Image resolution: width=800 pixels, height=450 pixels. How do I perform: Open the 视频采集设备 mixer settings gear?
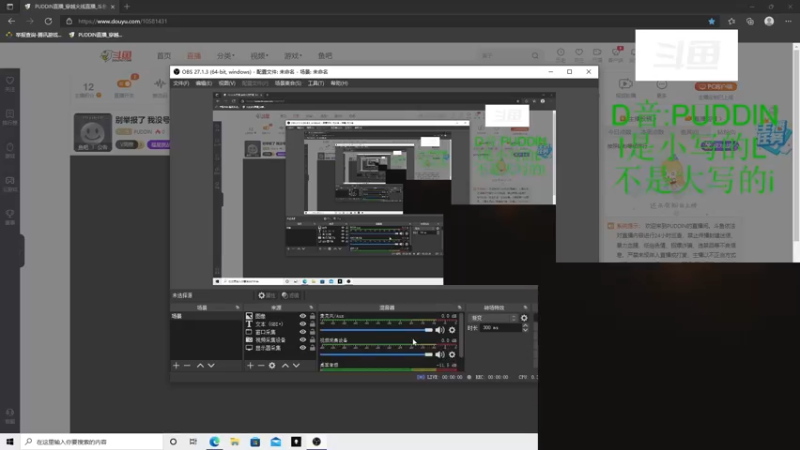452,354
